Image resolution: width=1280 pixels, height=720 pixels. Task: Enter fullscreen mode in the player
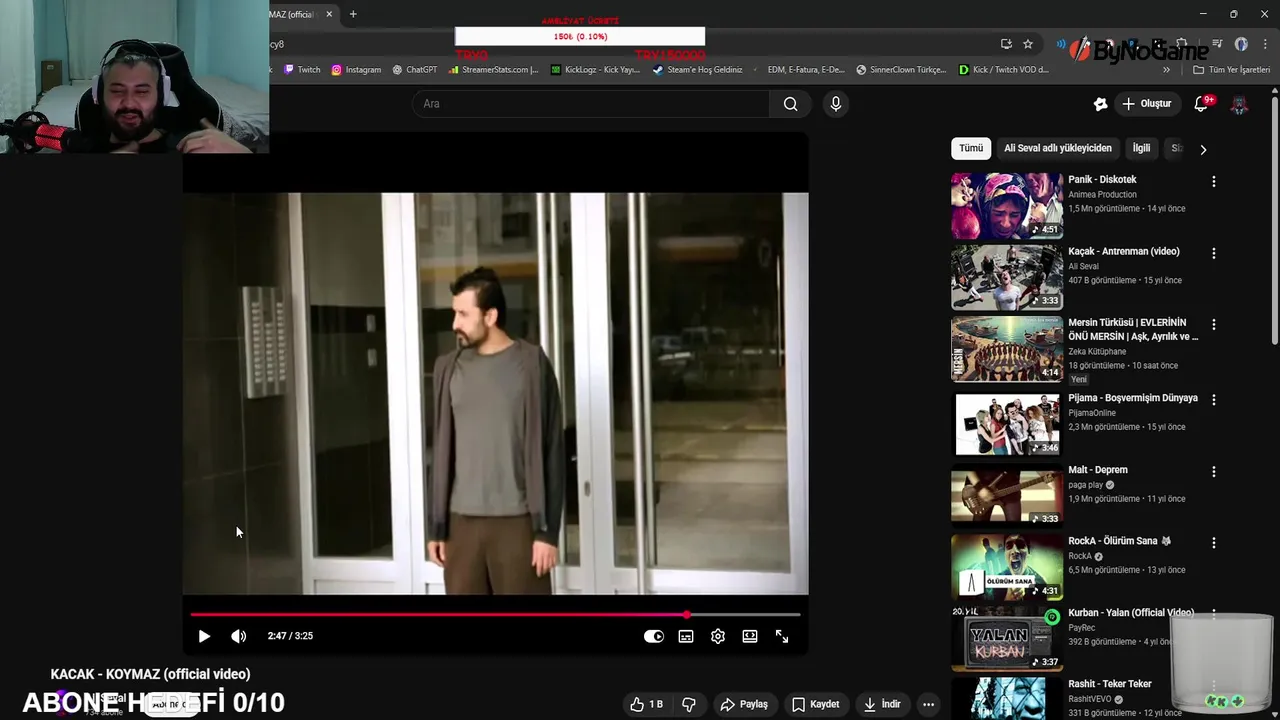782,636
